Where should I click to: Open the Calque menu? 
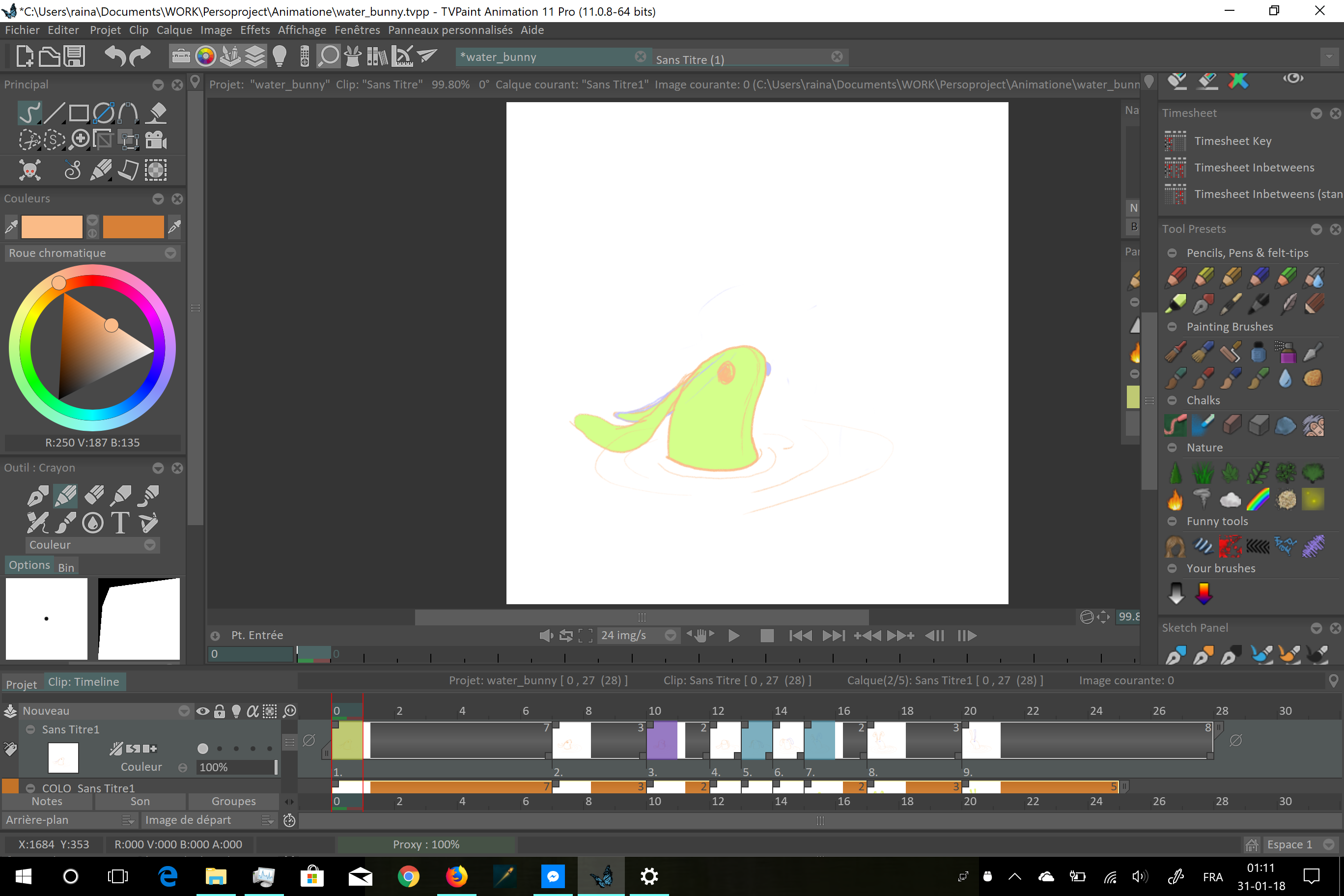(174, 29)
